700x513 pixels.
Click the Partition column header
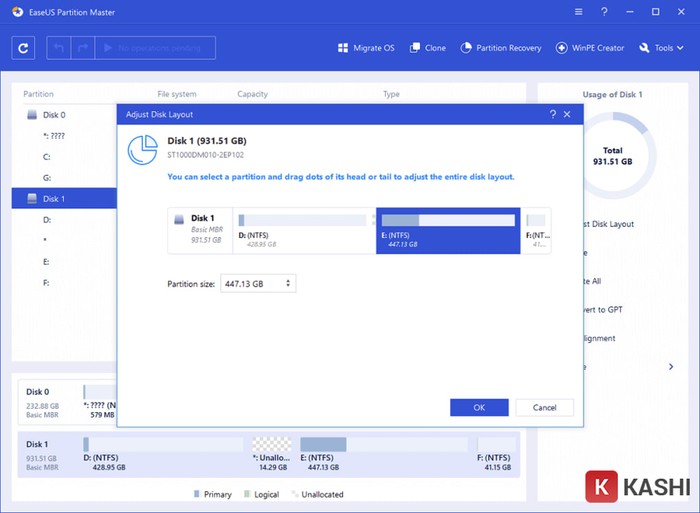pyautogui.click(x=38, y=94)
